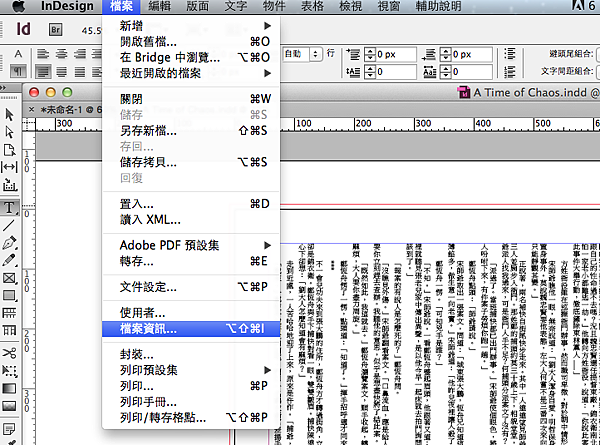Open the 表格 menu
The image size is (600, 445).
tap(312, 6)
